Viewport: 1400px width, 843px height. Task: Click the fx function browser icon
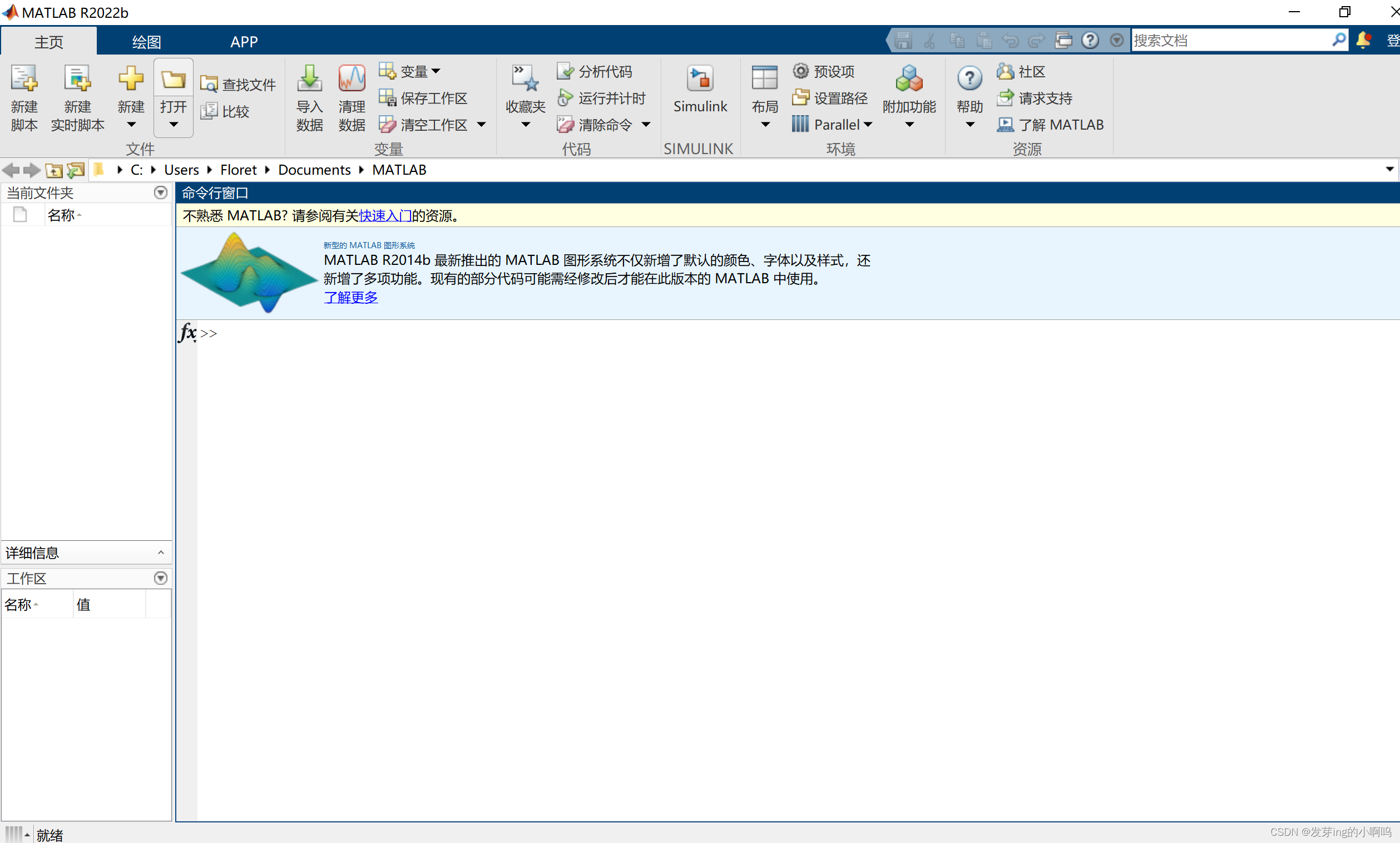pyautogui.click(x=187, y=333)
